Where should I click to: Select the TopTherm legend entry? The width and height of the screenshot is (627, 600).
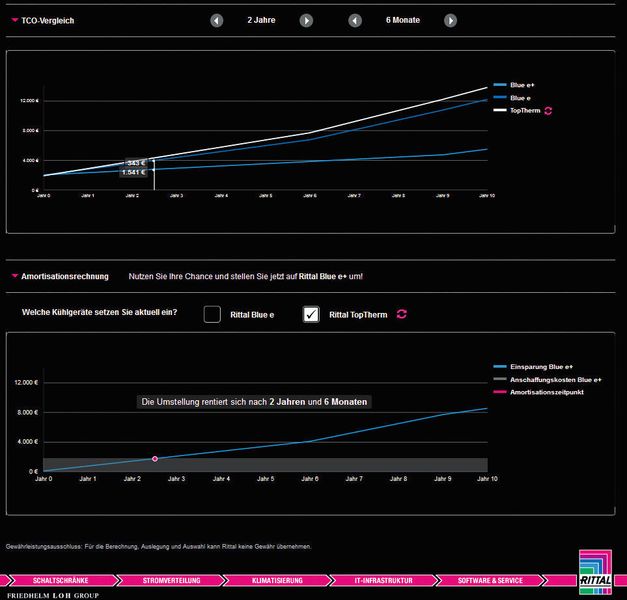pos(517,110)
